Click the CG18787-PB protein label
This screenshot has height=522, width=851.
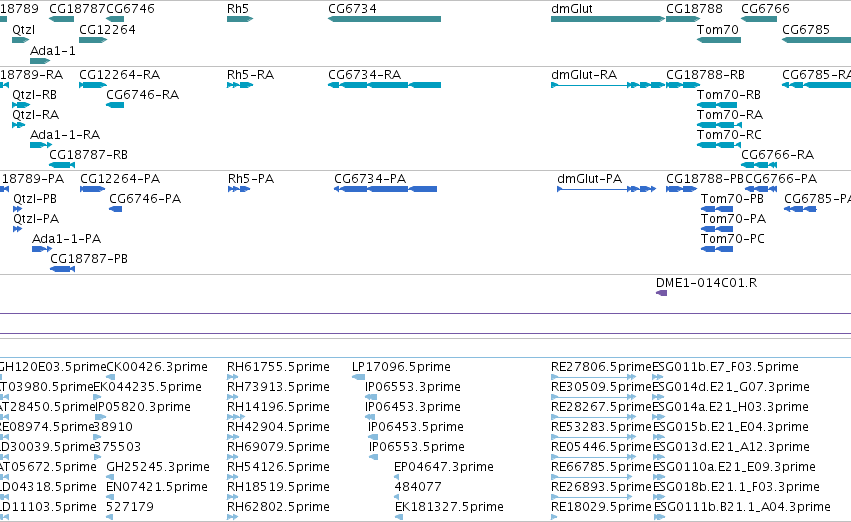tap(89, 259)
